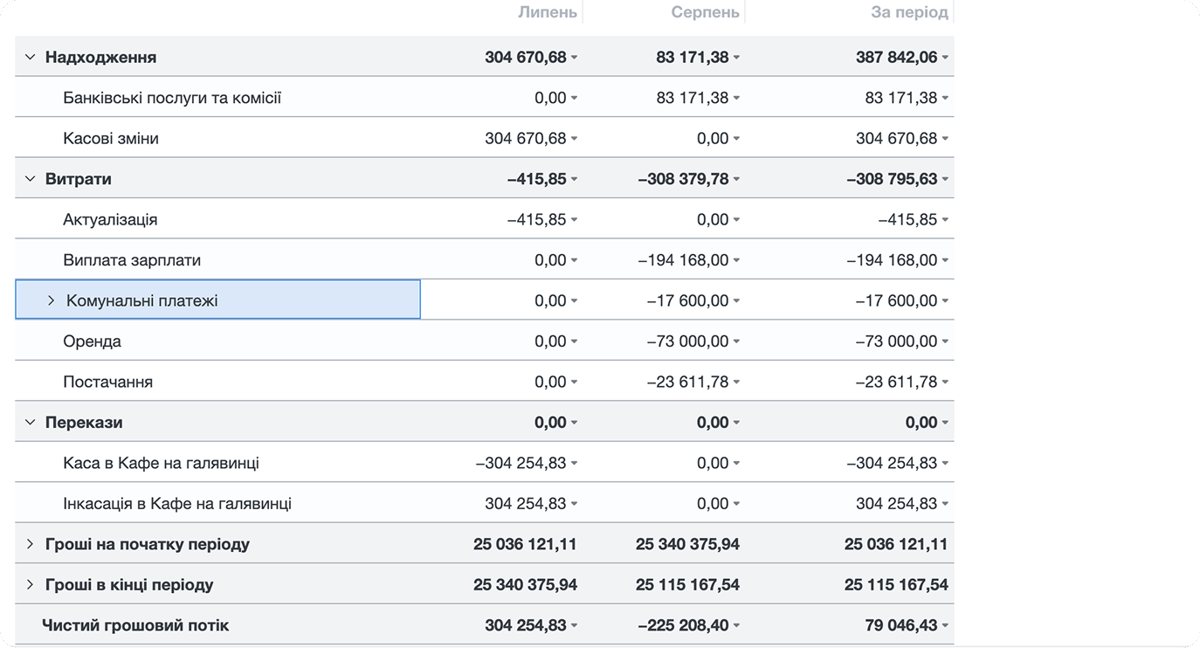
Task: Open dropdown arrow next to Надходження 387 842,06
Action: point(945,58)
